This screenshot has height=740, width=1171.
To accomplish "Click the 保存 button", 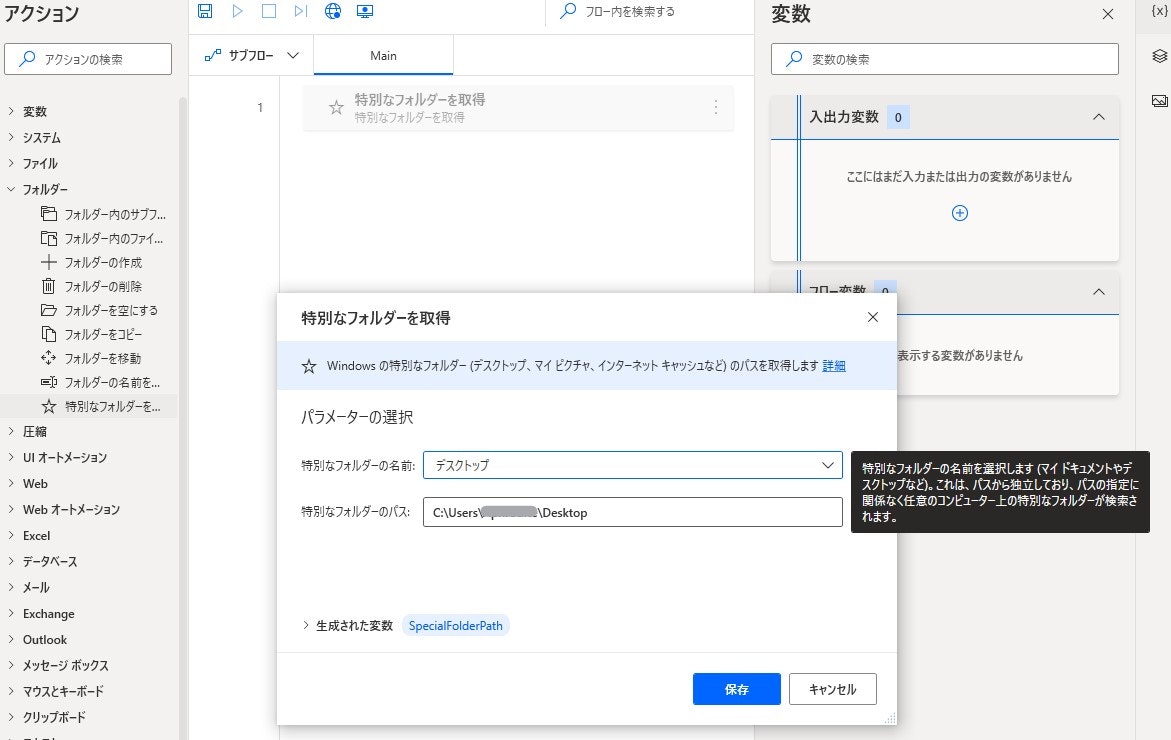I will [x=736, y=689].
